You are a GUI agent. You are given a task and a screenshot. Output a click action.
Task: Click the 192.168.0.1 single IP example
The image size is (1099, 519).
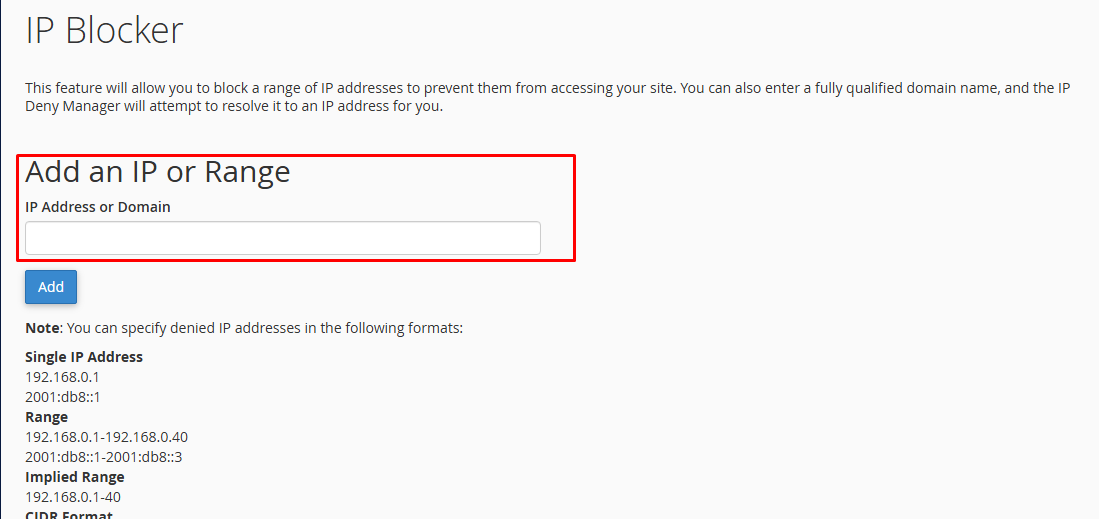(62, 377)
